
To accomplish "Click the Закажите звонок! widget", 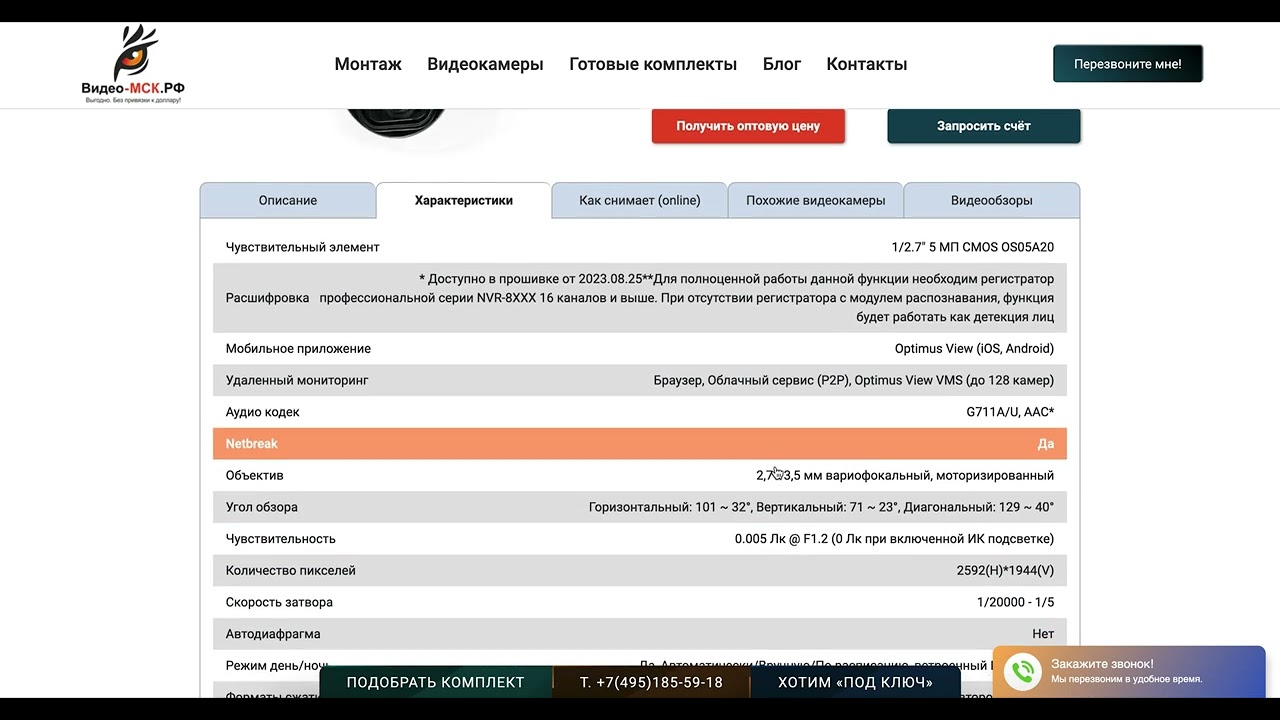I will click(1128, 672).
